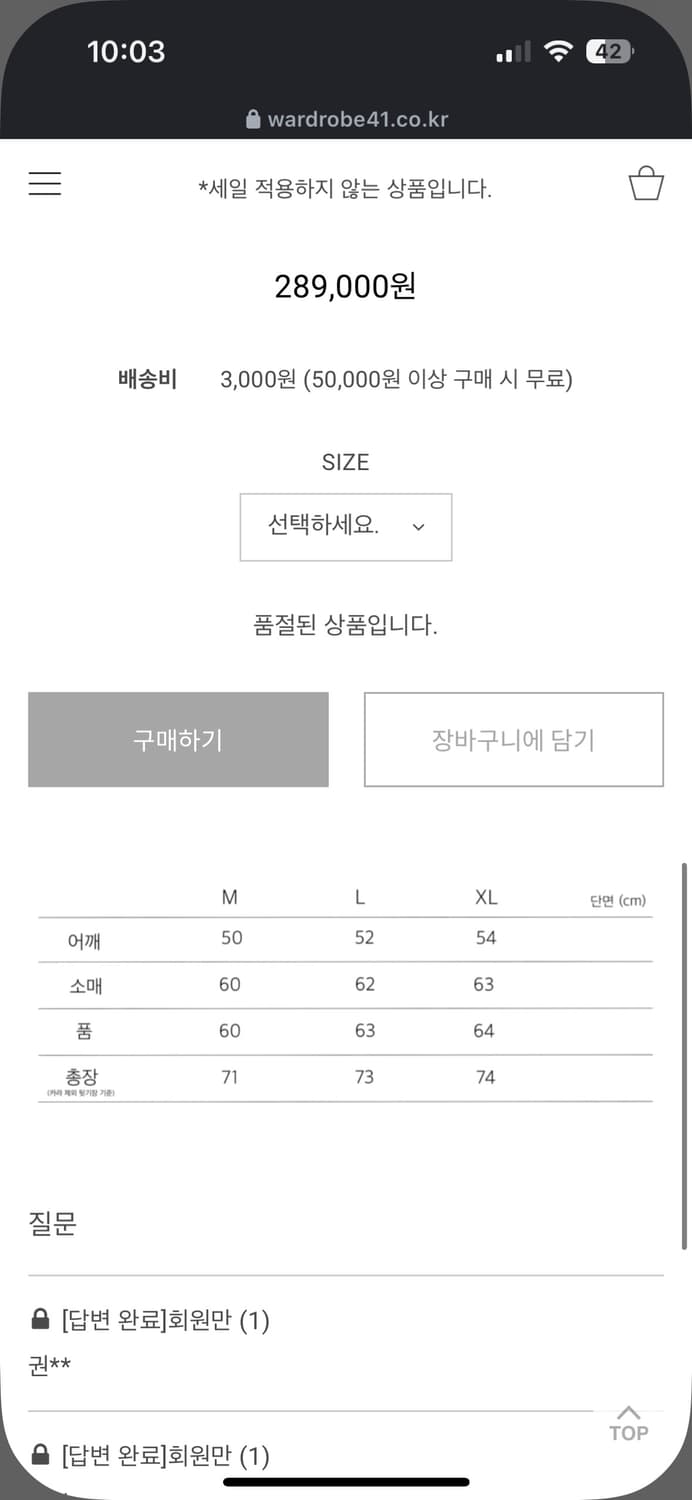Tap the chevron inside the 선택하세요 box
Viewport: 692px width, 1500px height.
click(x=418, y=528)
